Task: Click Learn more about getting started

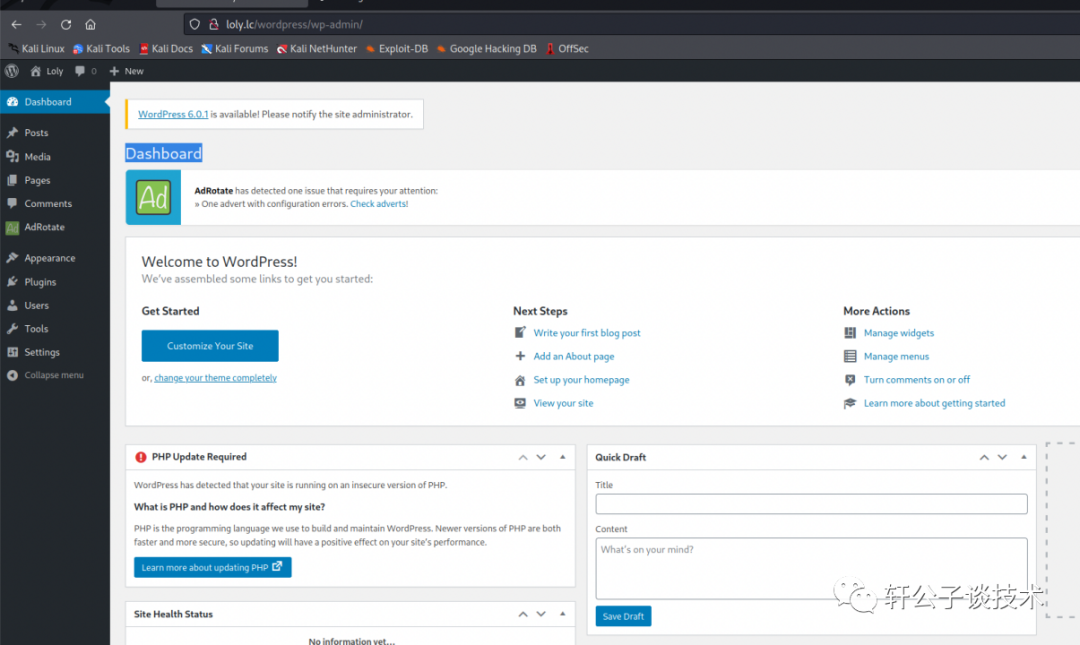Action: pyautogui.click(x=935, y=403)
